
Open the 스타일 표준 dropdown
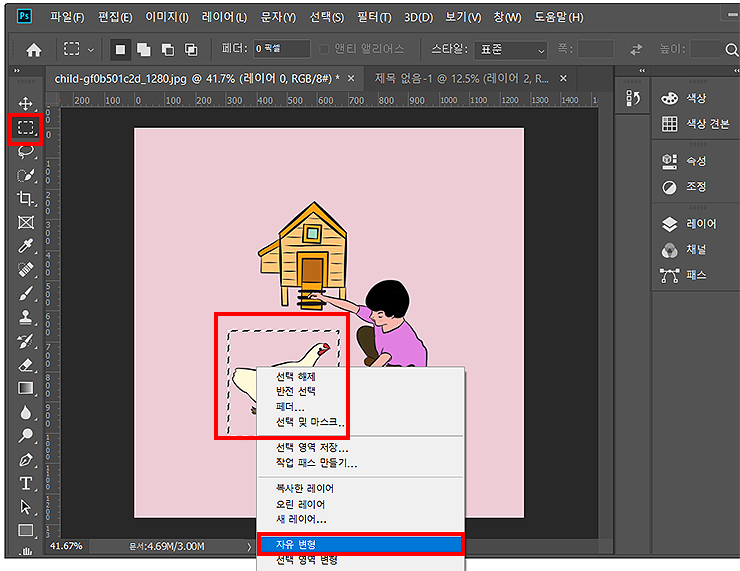point(511,50)
